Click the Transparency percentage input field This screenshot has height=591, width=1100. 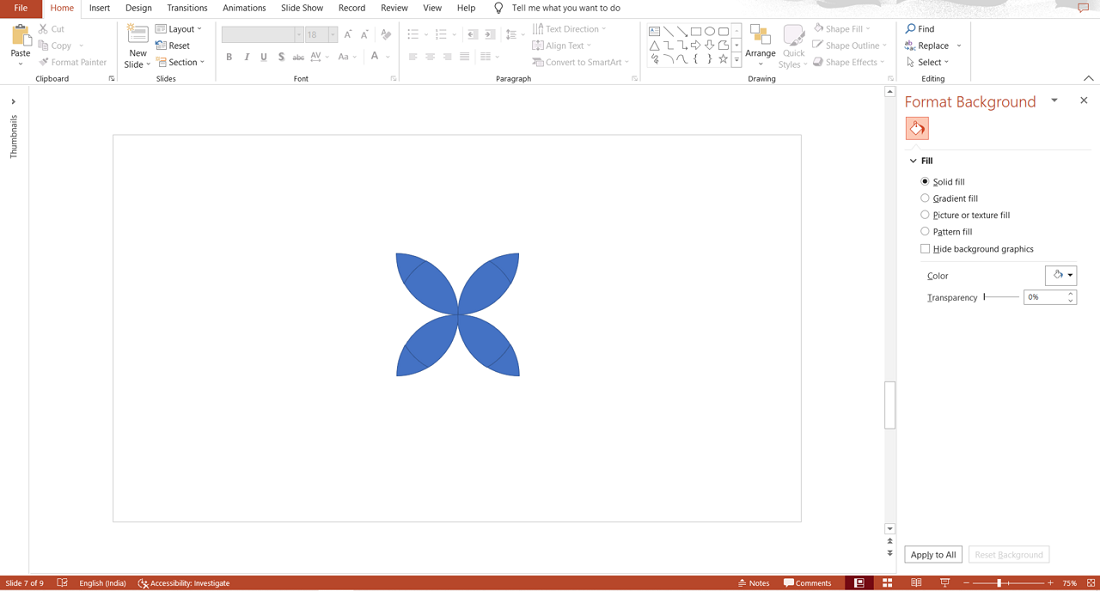(1044, 297)
